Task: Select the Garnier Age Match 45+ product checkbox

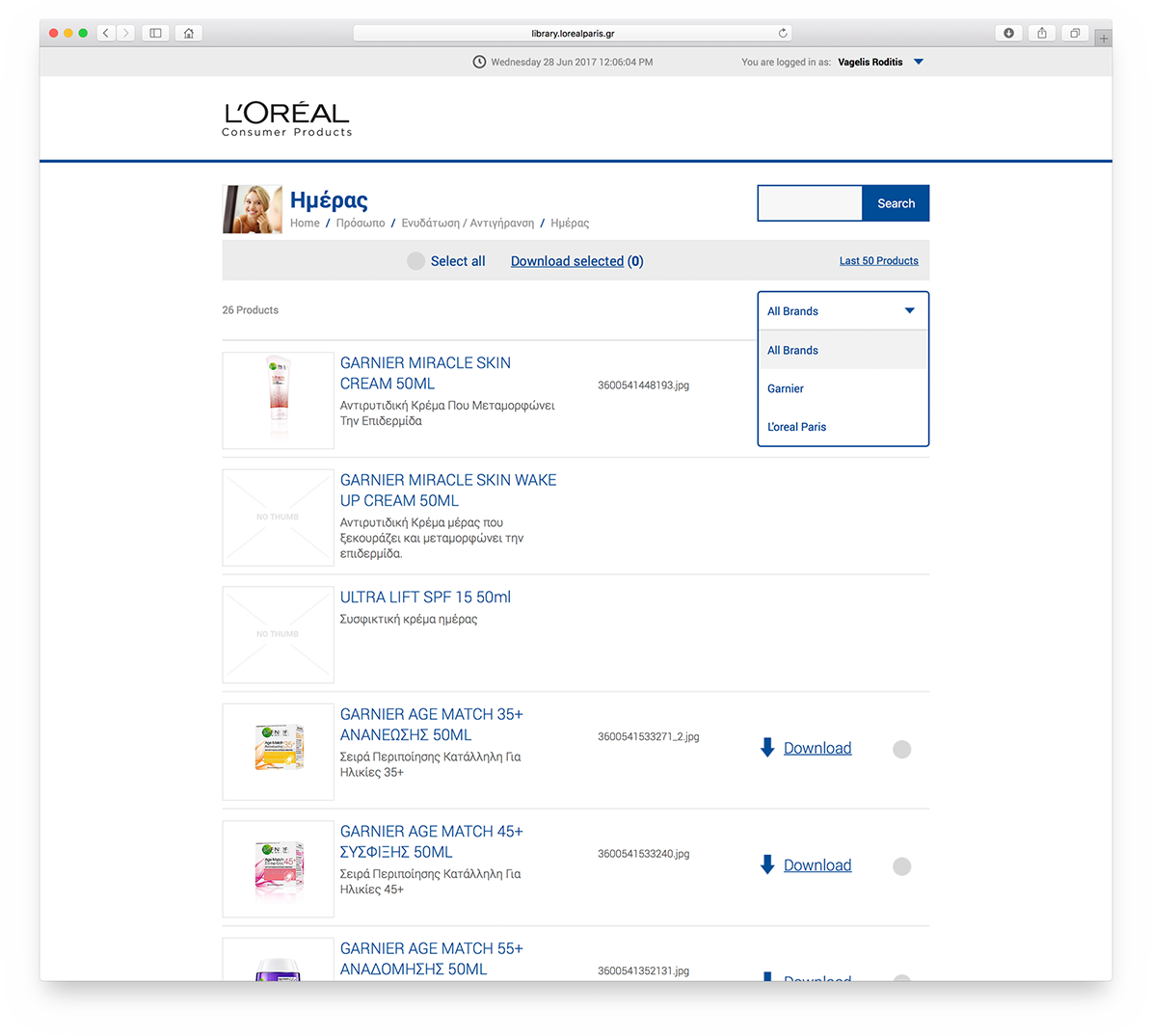Action: (902, 866)
